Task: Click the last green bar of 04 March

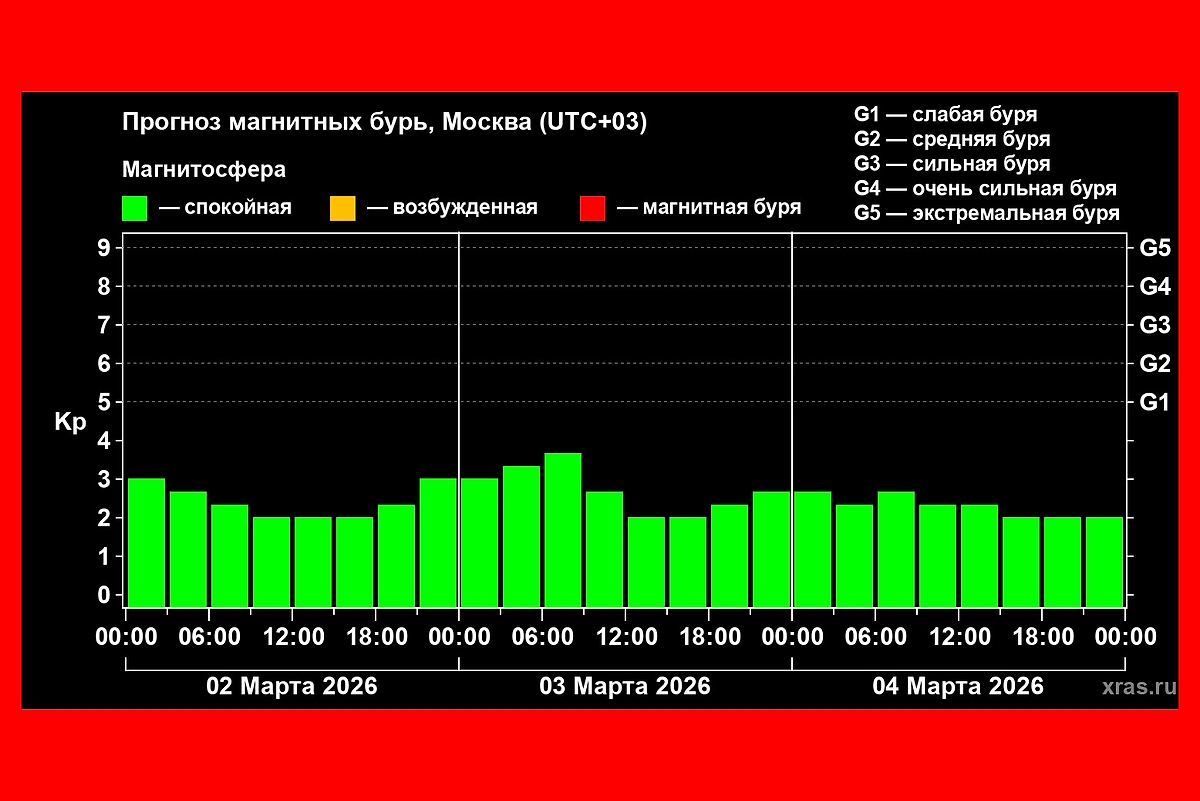Action: pos(1104,562)
